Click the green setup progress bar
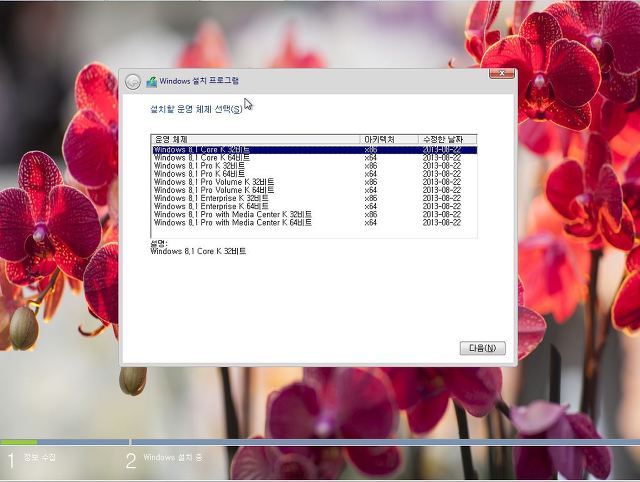Image resolution: width=640 pixels, height=482 pixels. point(19,442)
